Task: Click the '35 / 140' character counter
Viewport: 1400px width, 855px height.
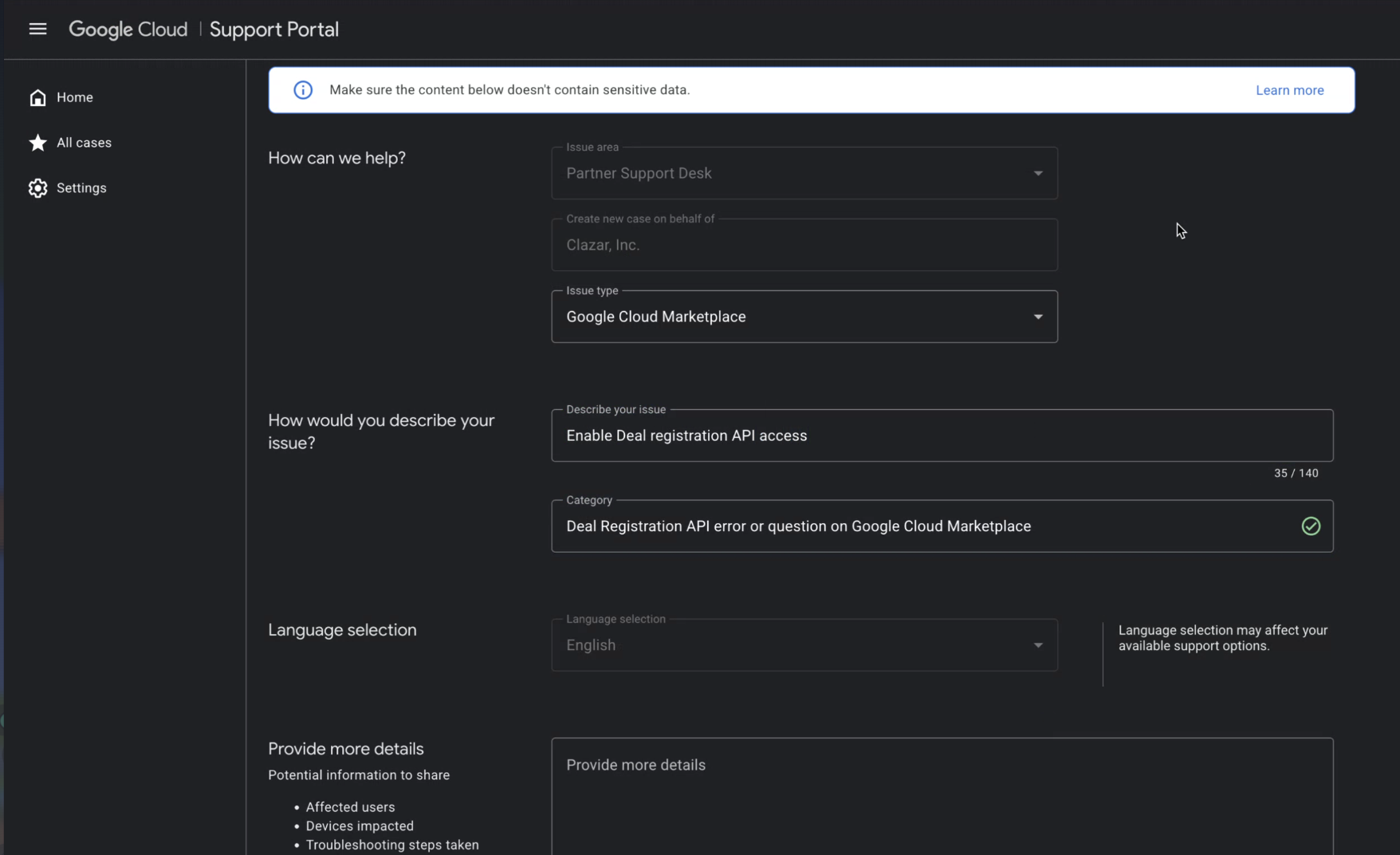Action: tap(1296, 473)
